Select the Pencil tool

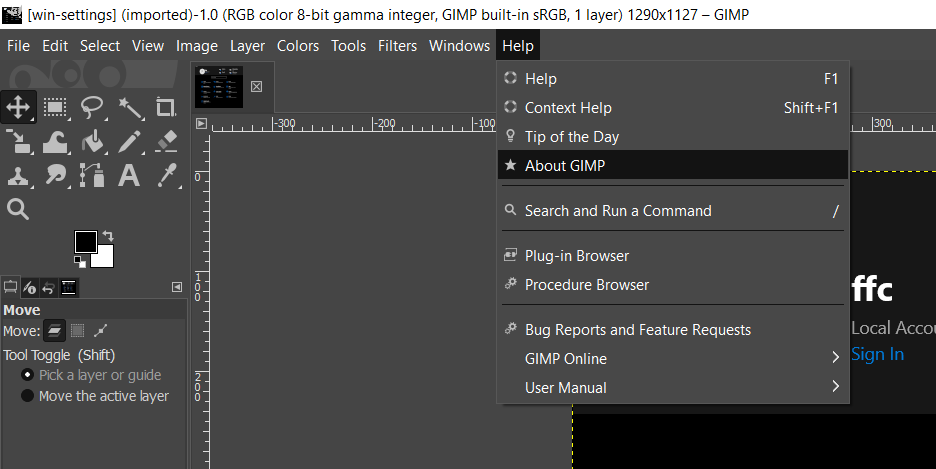pyautogui.click(x=130, y=142)
